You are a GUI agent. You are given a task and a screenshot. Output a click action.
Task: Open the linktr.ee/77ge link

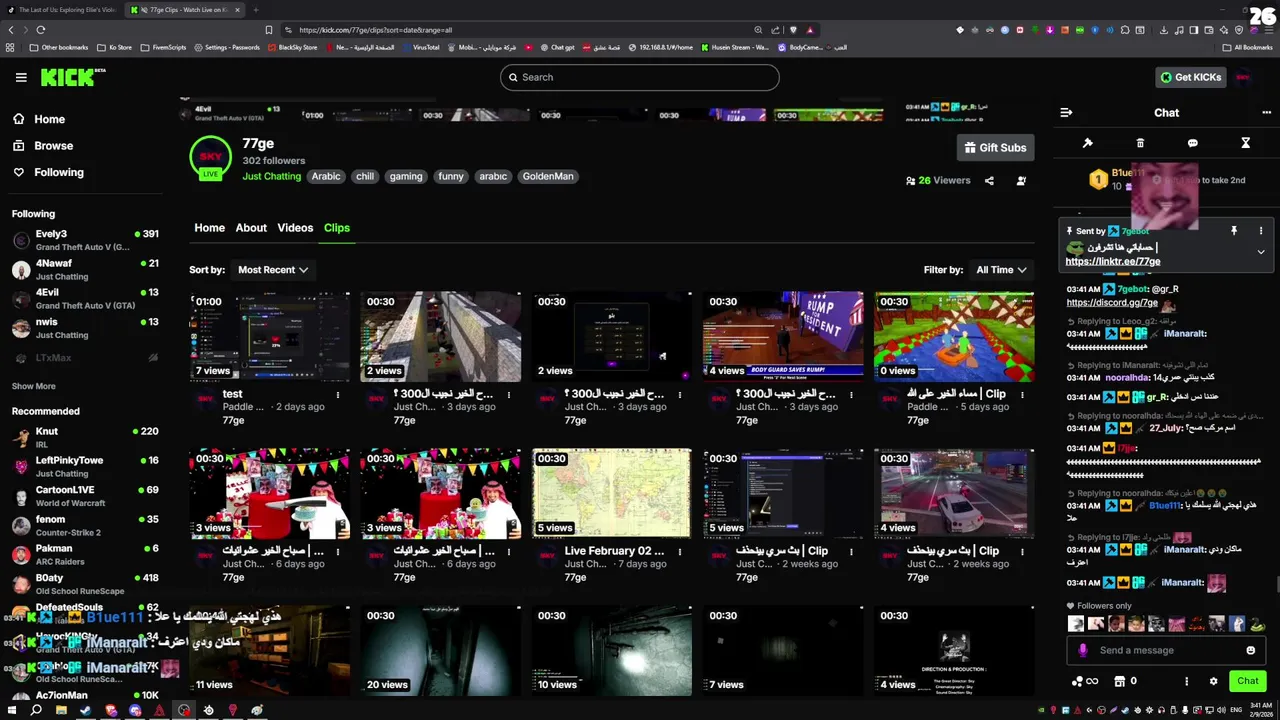[1113, 262]
